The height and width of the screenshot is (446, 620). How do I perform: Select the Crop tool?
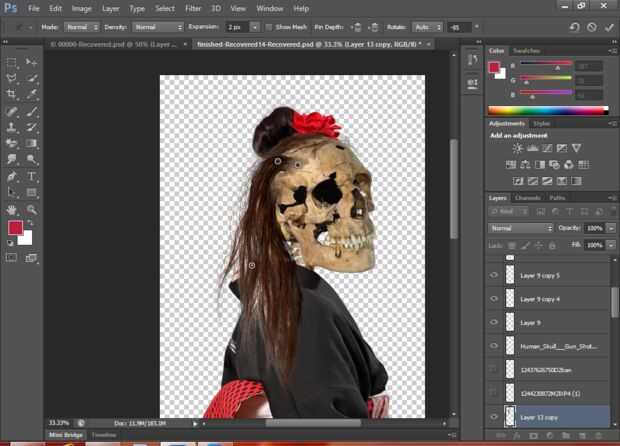(x=11, y=94)
